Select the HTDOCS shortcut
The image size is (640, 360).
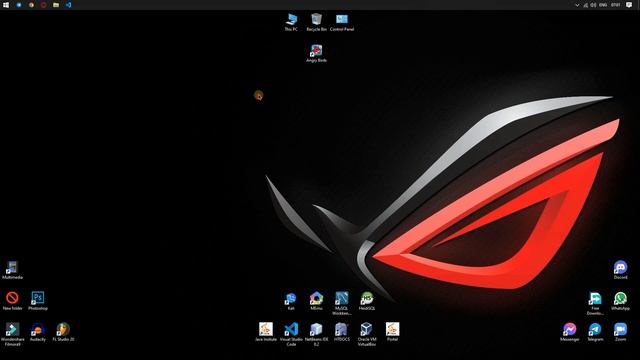click(x=342, y=332)
